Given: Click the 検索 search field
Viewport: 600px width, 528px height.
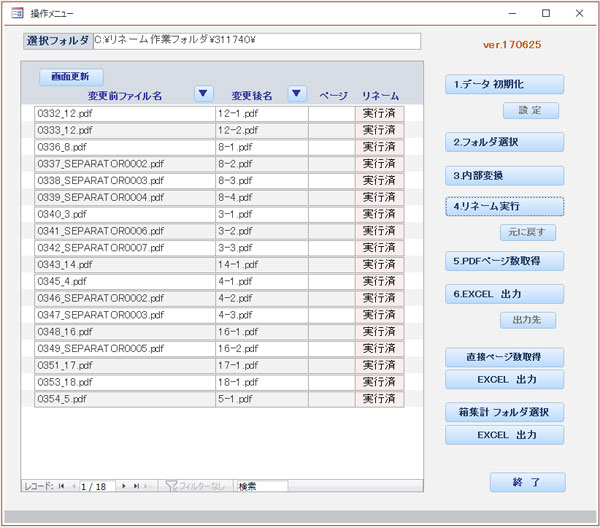Looking at the screenshot, I should click(x=262, y=486).
